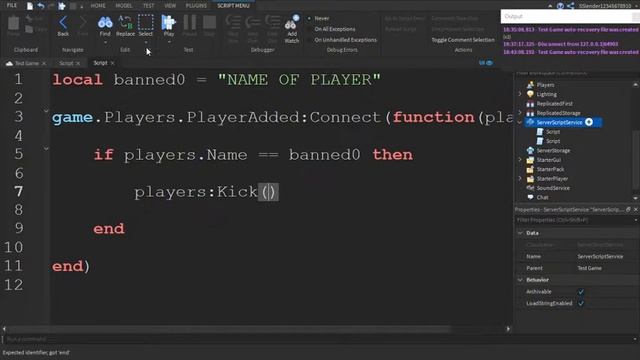Screen dimensions: 640x360
Task: Open the Find binoculars tool
Action: point(105,22)
